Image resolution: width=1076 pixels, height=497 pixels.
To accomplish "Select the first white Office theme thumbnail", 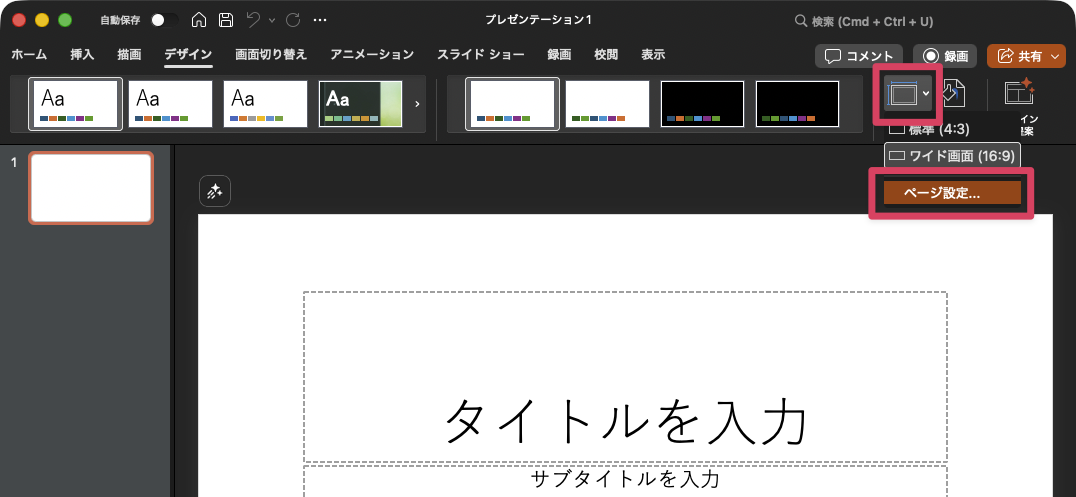I will 75,104.
